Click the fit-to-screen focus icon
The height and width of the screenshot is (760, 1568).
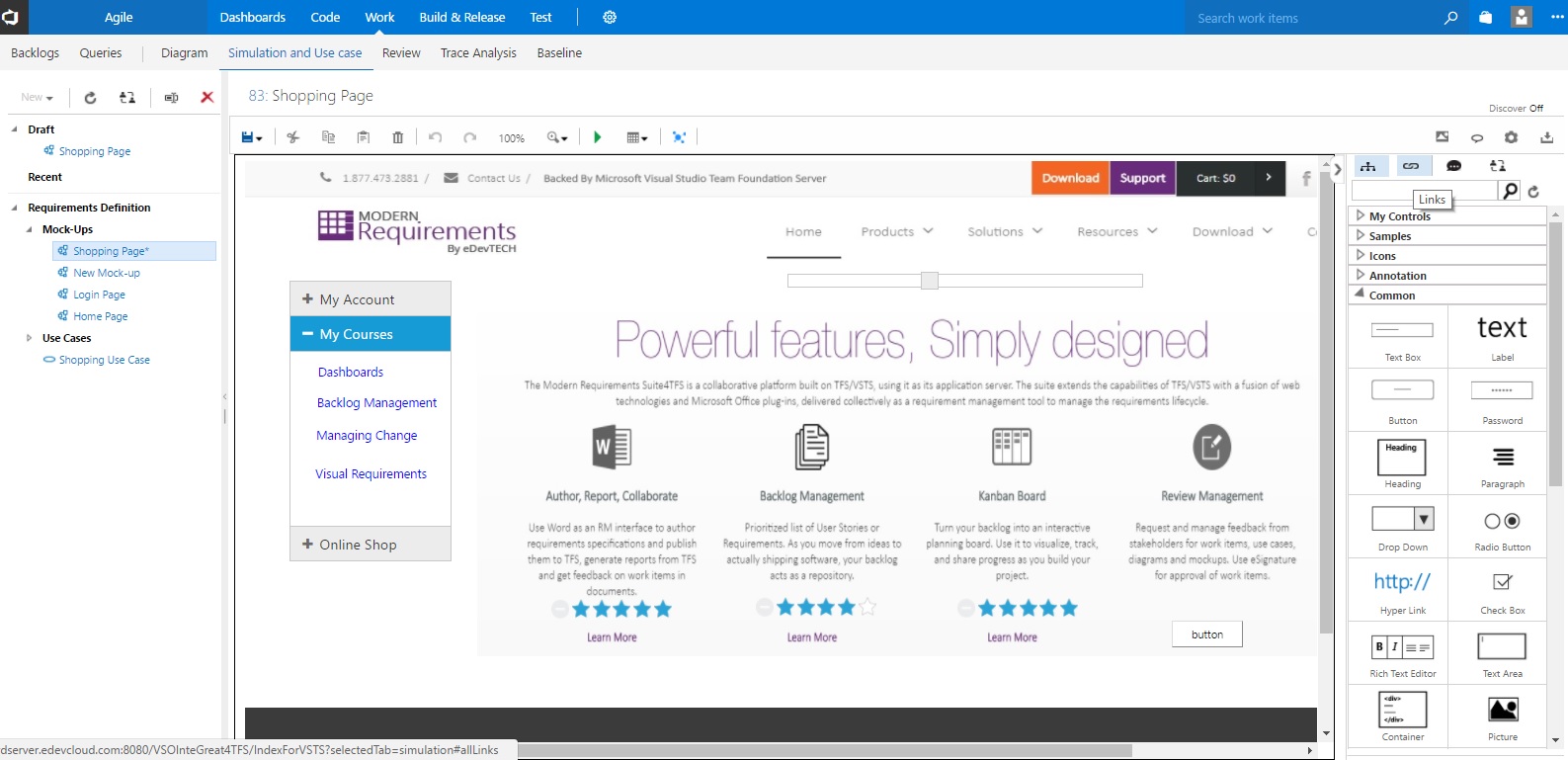tap(679, 137)
